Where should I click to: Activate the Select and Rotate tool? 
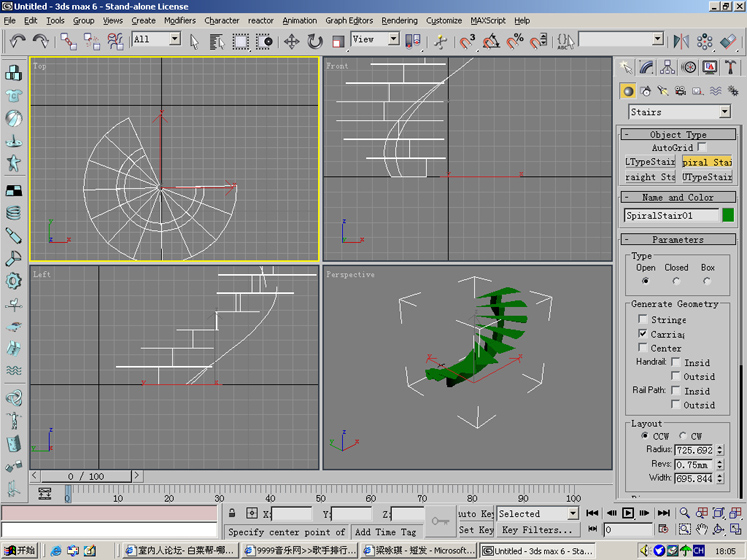(x=314, y=41)
